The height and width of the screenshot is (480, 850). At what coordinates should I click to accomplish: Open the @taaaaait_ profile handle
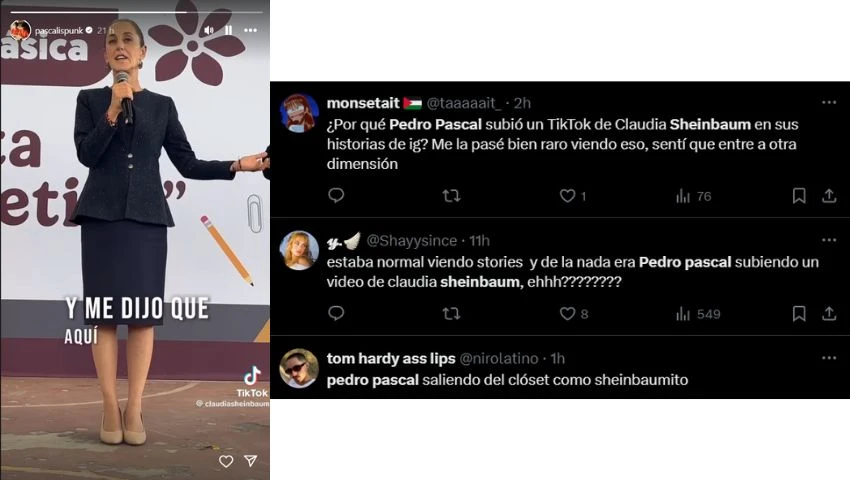[x=464, y=103]
